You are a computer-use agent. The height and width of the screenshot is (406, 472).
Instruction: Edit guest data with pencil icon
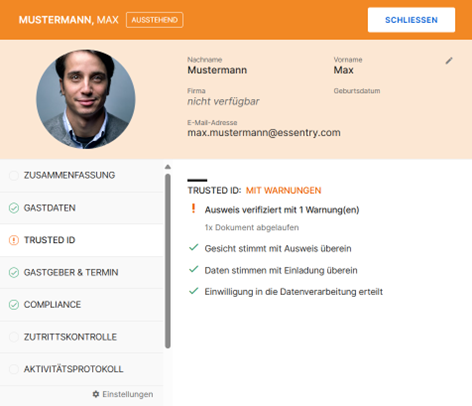point(449,61)
